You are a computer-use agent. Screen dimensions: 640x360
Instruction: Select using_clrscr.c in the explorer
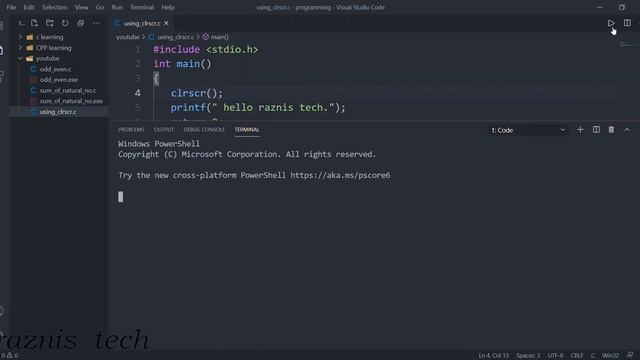[x=59, y=111]
